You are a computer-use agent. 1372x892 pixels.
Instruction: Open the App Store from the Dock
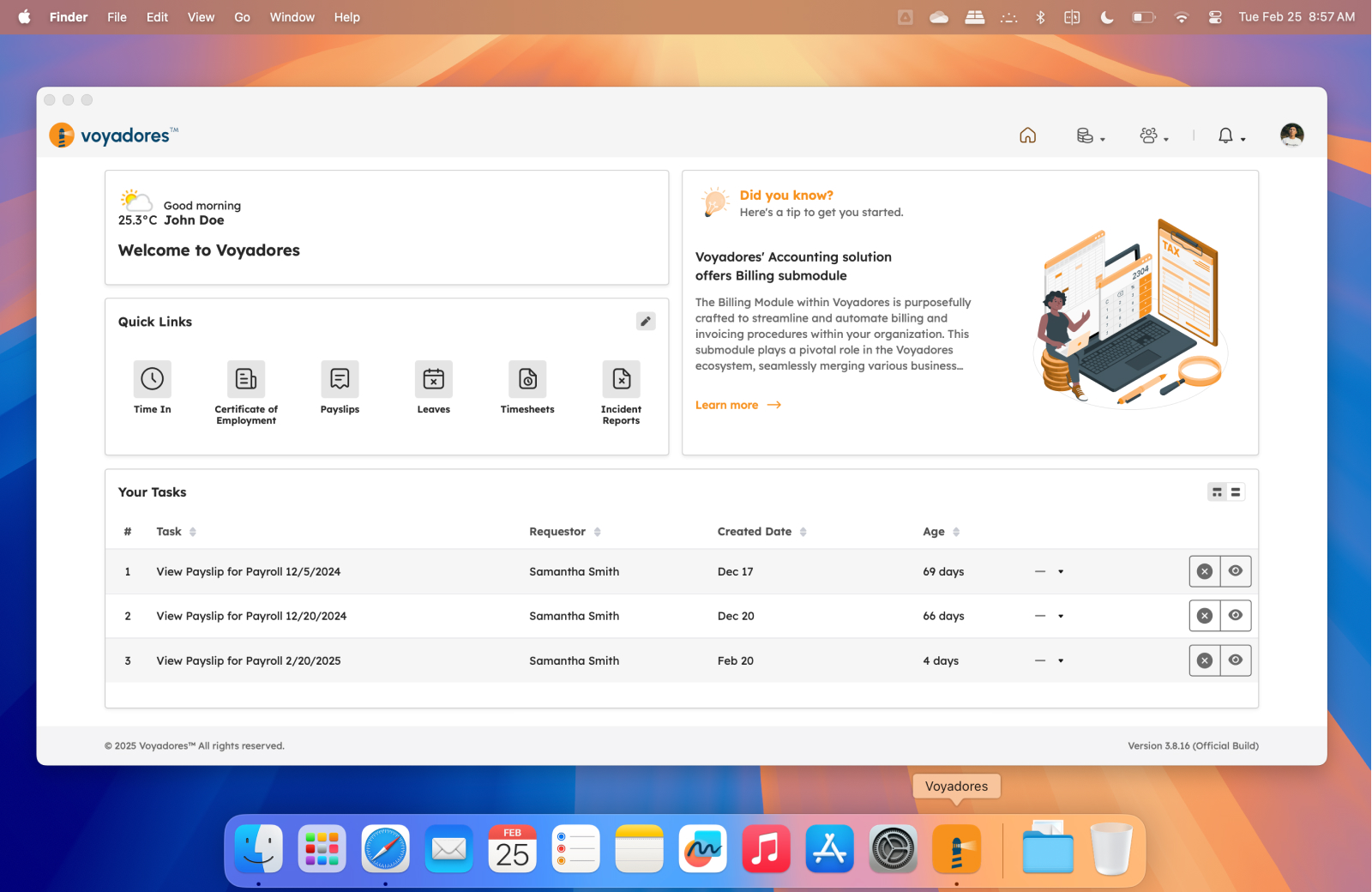[x=829, y=849]
